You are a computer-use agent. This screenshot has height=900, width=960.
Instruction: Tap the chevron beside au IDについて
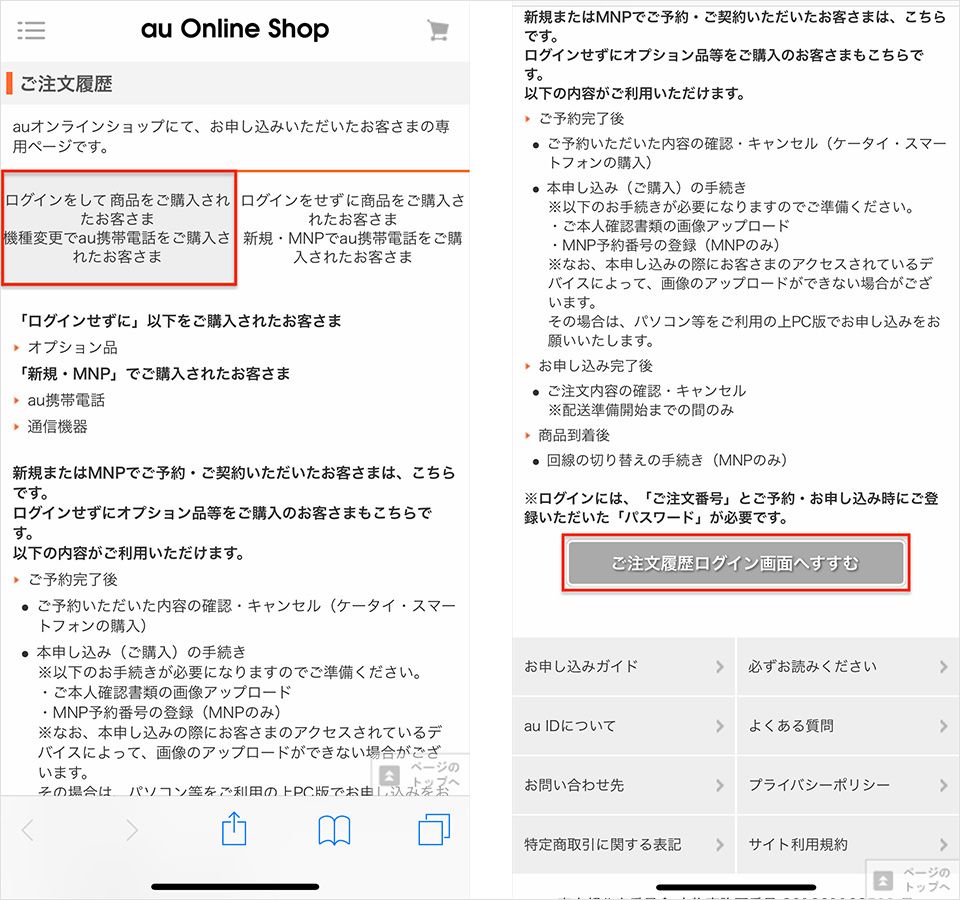(x=720, y=726)
